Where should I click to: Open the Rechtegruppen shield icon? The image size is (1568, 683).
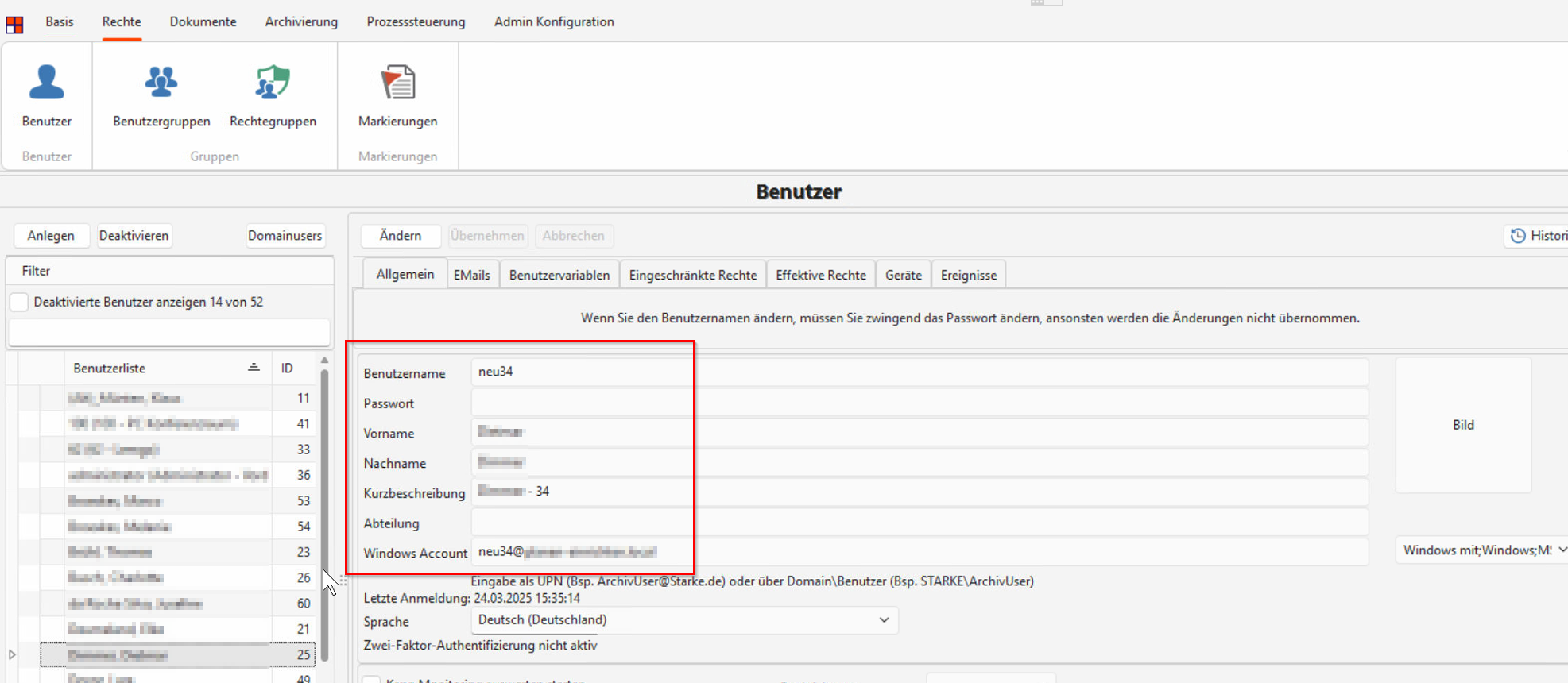coord(273,83)
